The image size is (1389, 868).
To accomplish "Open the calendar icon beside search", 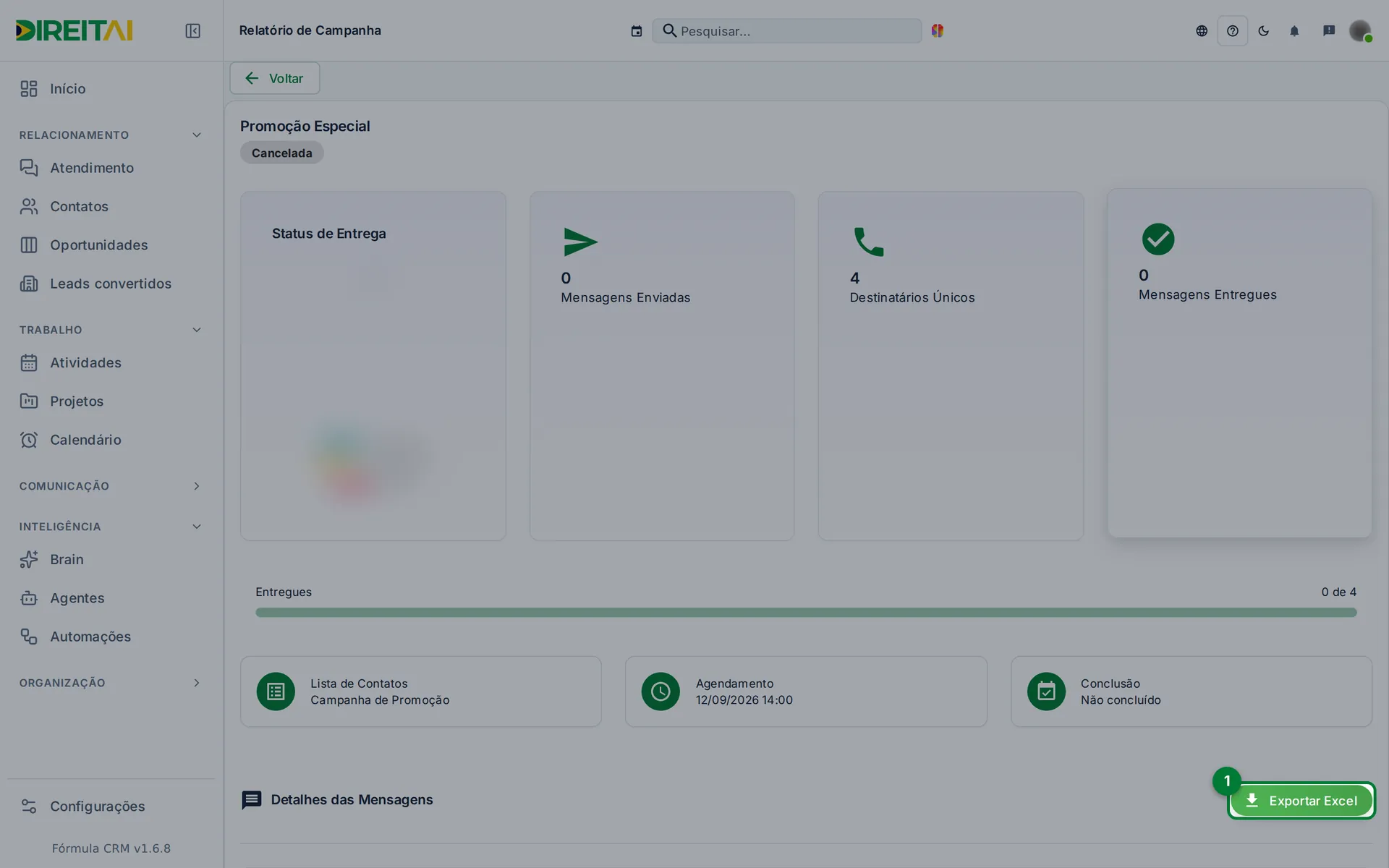I will (636, 31).
